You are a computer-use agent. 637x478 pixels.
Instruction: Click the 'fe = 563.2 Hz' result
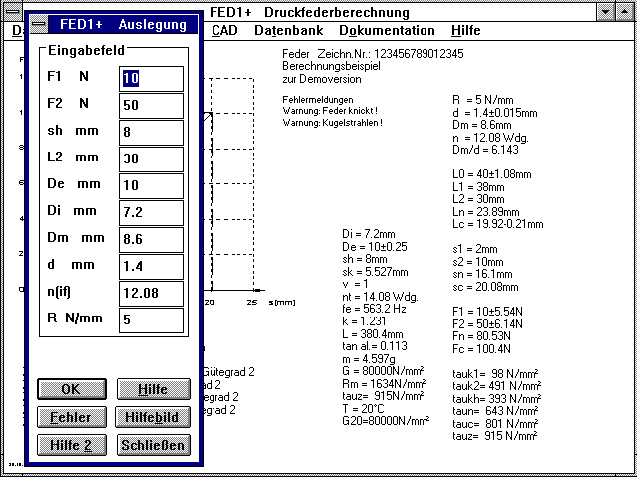(x=375, y=309)
